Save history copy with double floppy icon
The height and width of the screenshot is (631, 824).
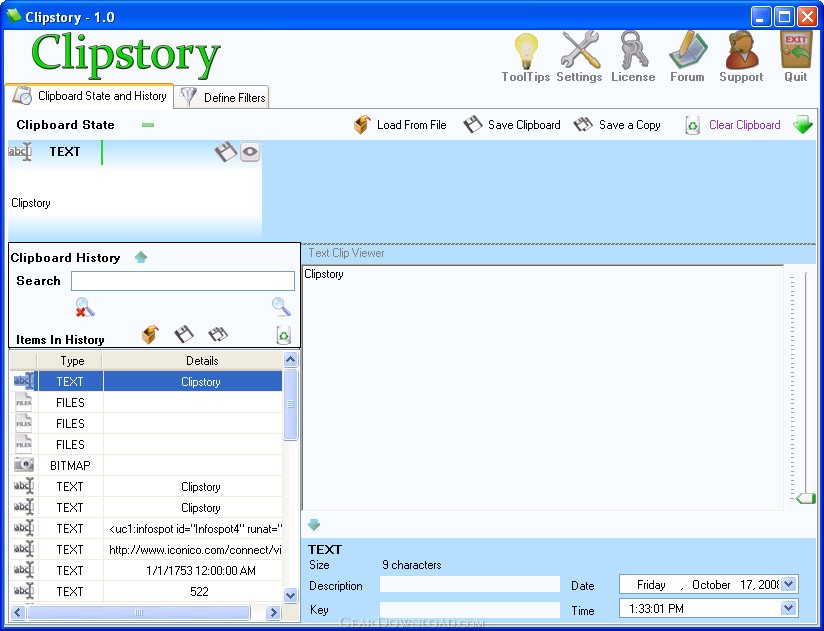coord(218,334)
